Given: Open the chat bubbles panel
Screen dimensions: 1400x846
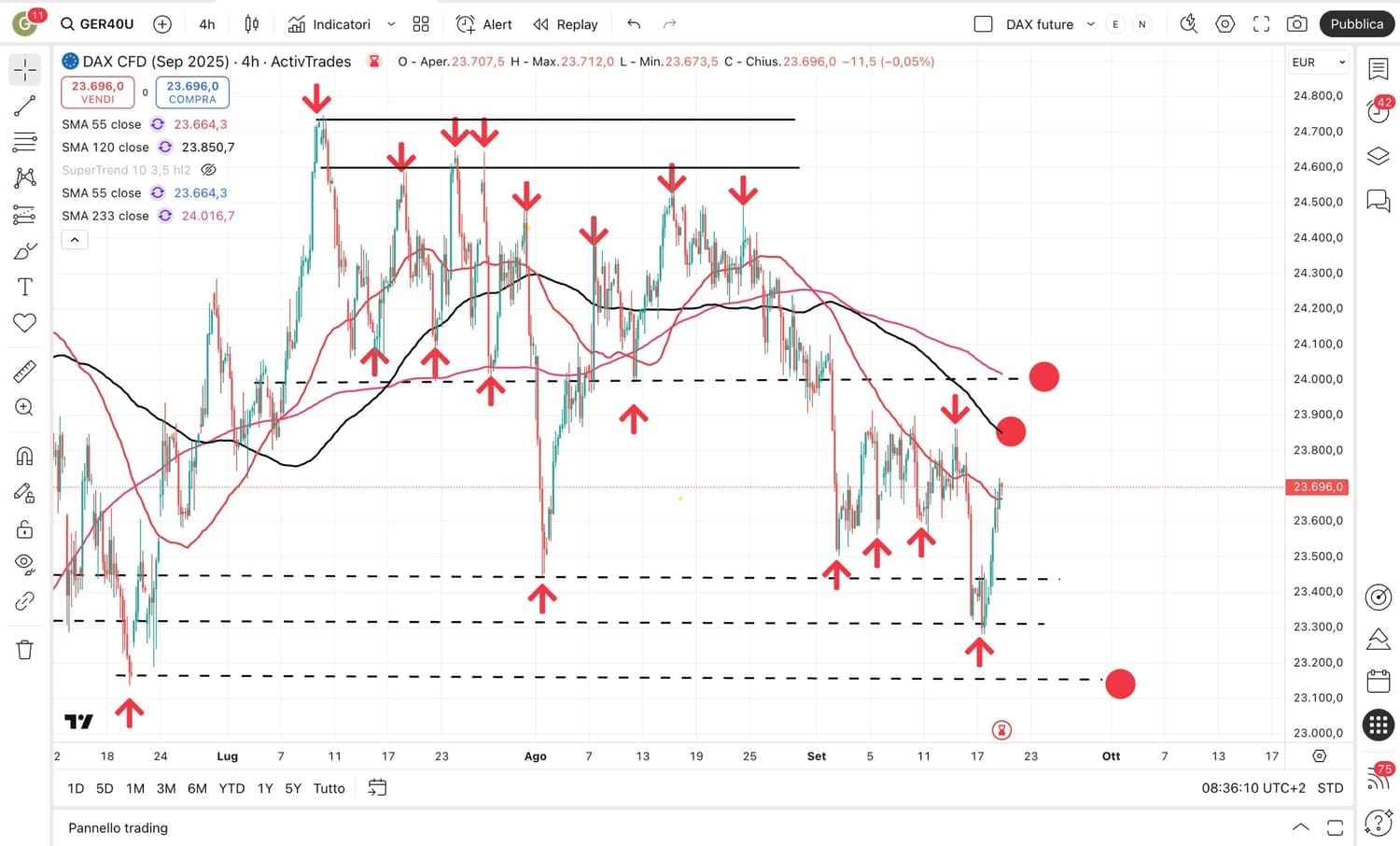Looking at the screenshot, I should tap(1379, 200).
